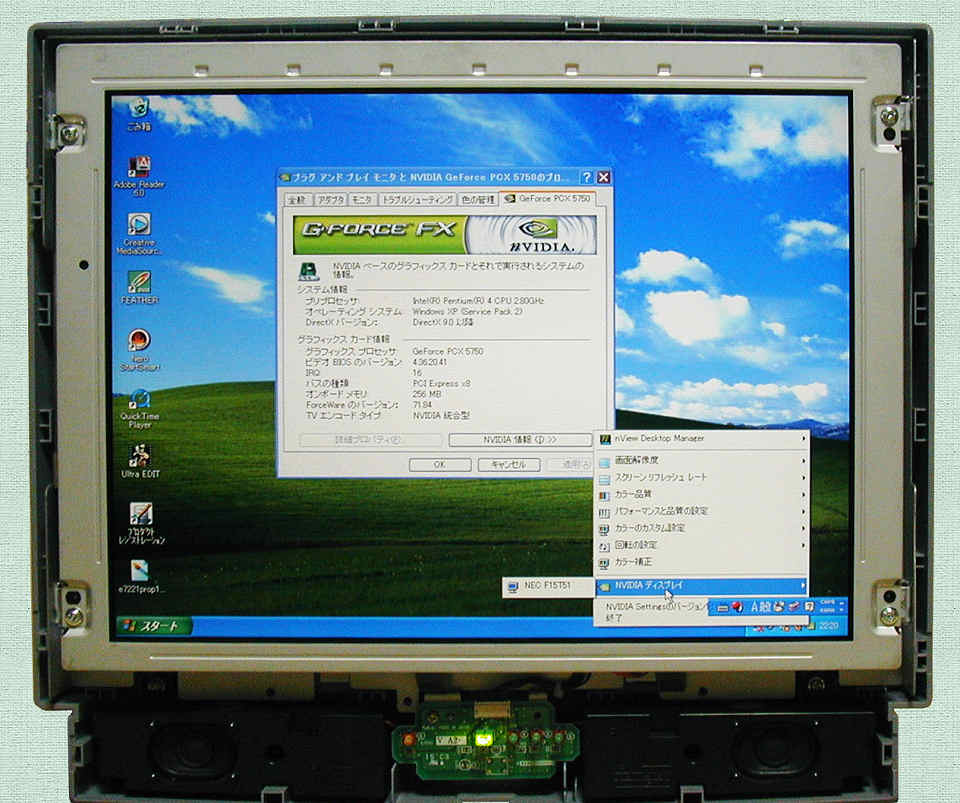Click the dialog title bar '?' help button
Screen dimensions: 960x803
click(x=587, y=177)
